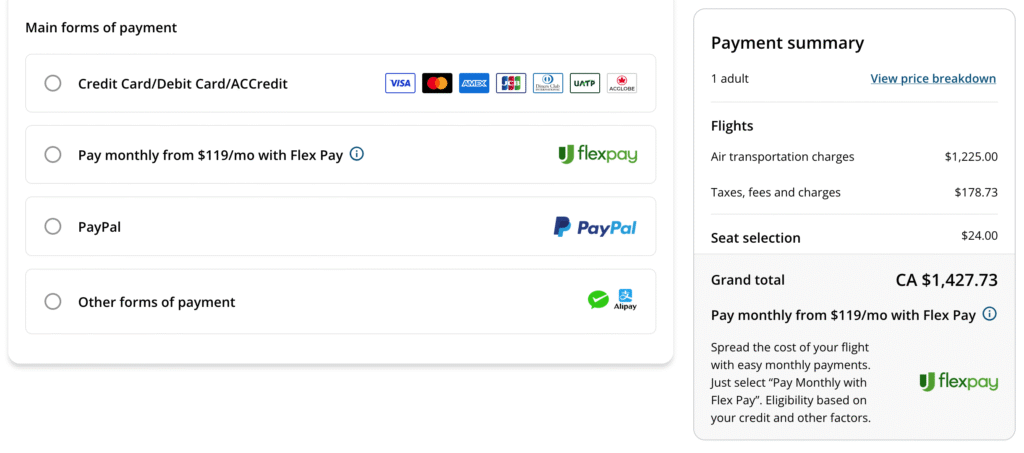
Task: Click the WeChat Pay green icon
Action: tap(598, 300)
